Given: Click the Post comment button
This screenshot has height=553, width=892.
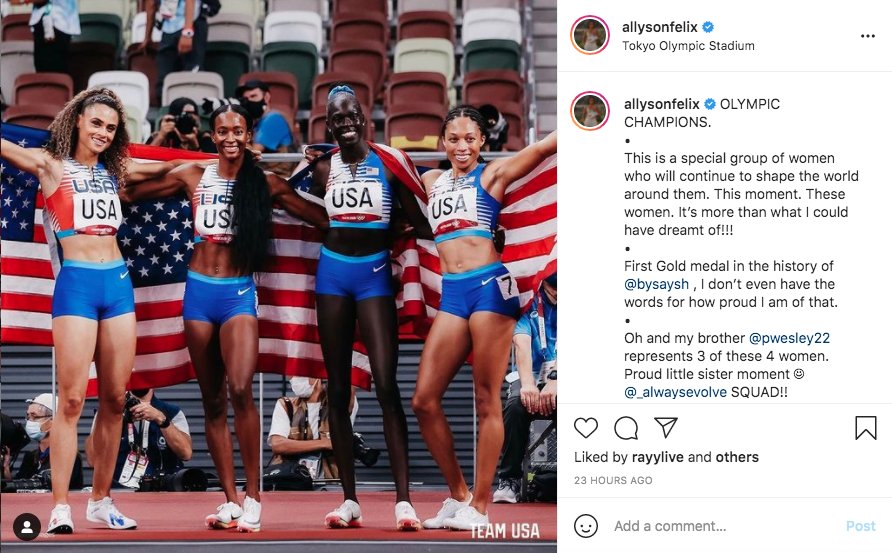Looking at the screenshot, I should tap(860, 526).
